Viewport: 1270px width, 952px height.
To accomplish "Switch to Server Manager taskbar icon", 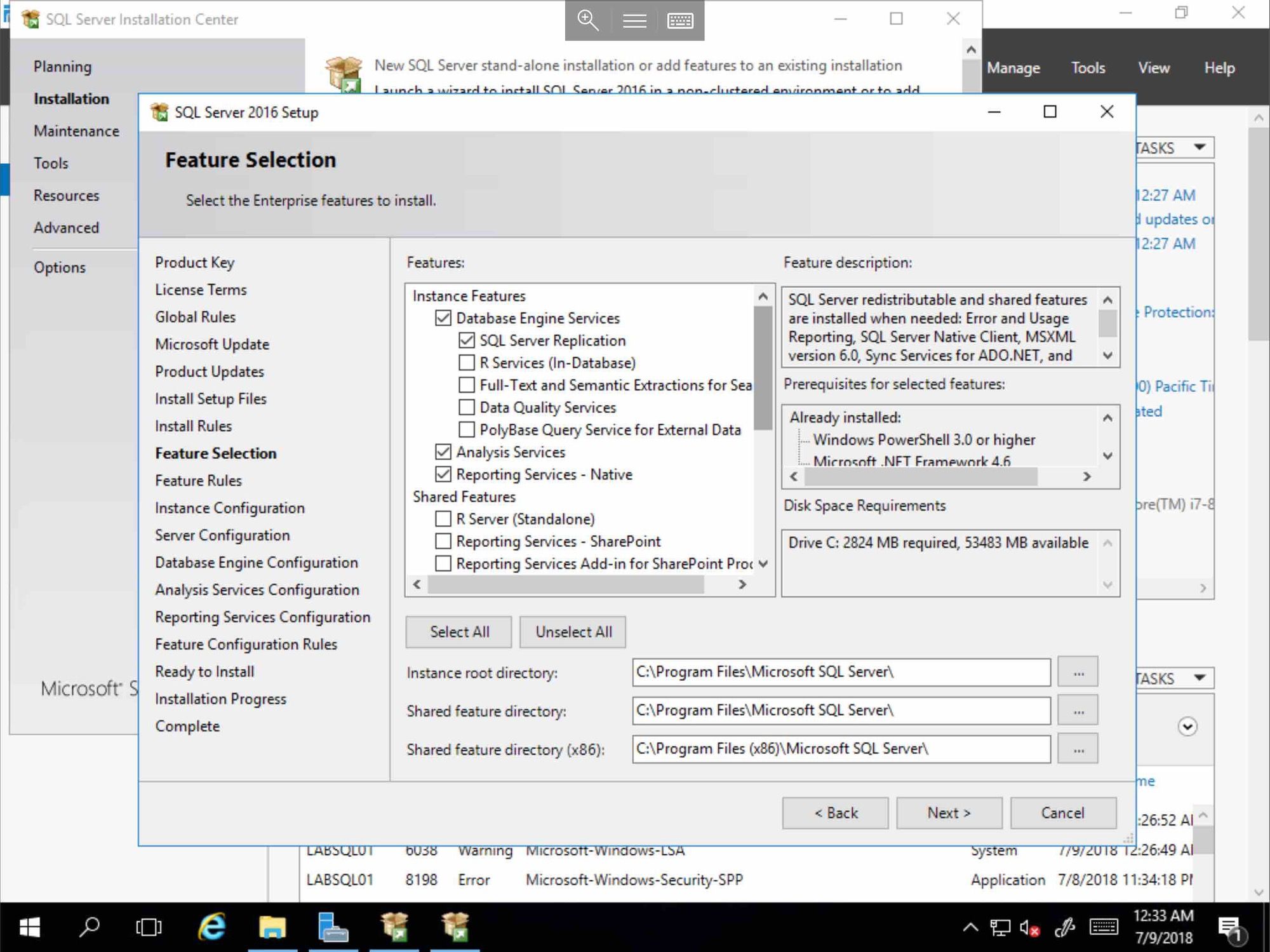I will (333, 927).
